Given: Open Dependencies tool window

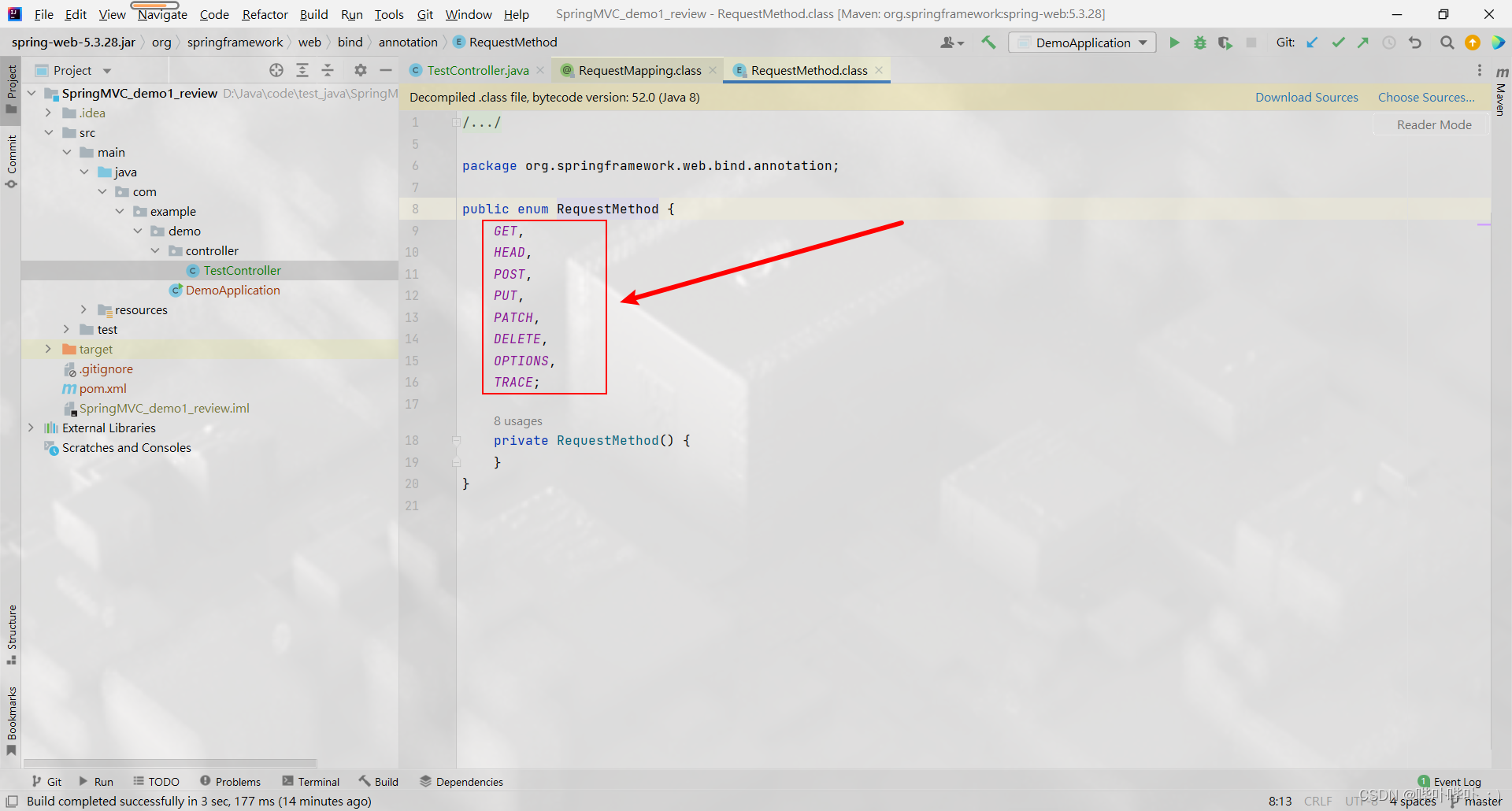Looking at the screenshot, I should 461,782.
